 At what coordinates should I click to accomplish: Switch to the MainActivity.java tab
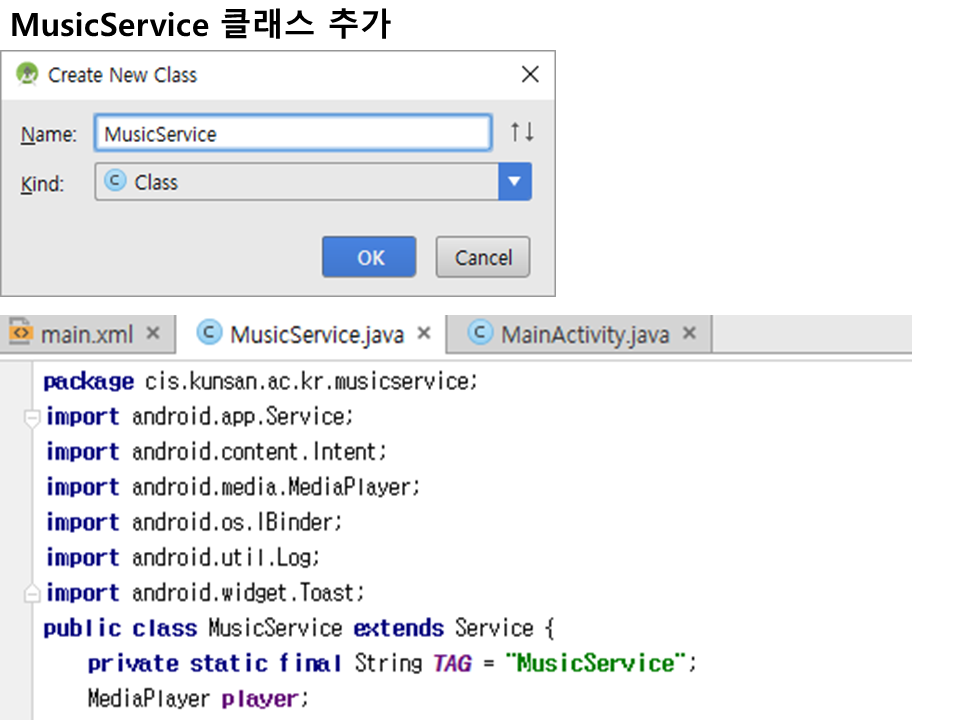(x=585, y=334)
